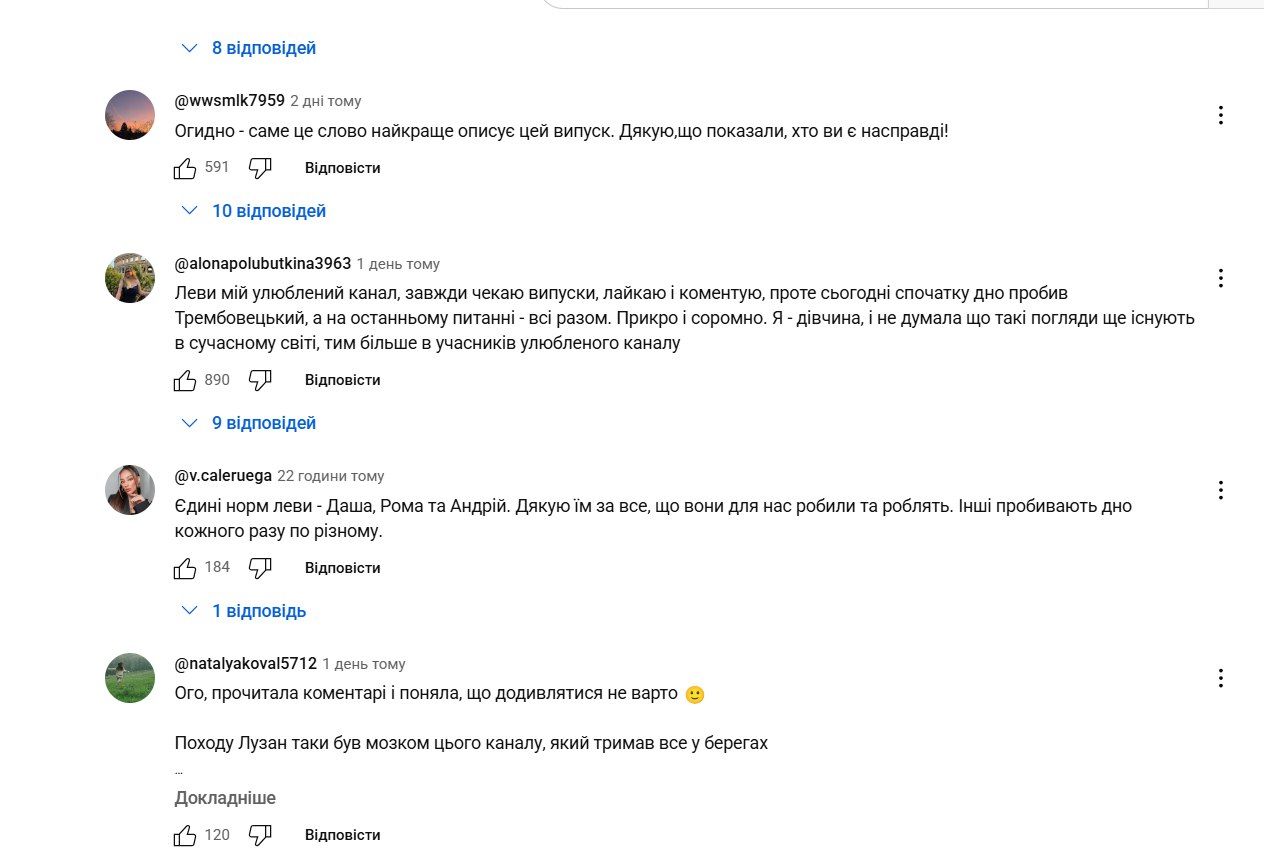Screen dimensions: 1264x858
Task: Open the three-dot menu for the @wwsmlk7959 comment
Action: [x=1220, y=115]
